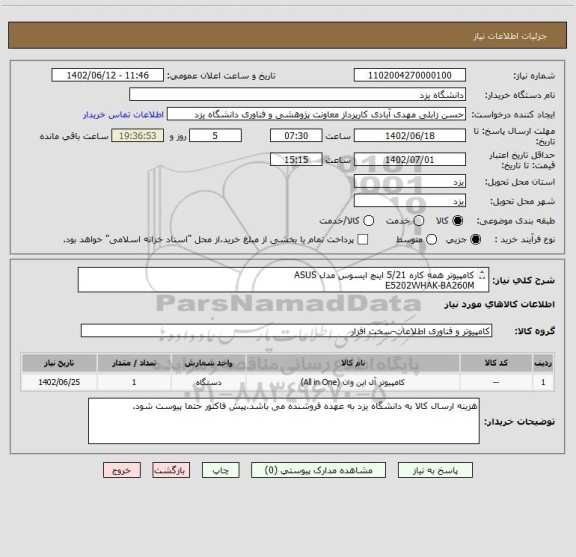This screenshot has height=557, width=576.
Task: Click the تعداد / مقدار column header
Action: 134,363
